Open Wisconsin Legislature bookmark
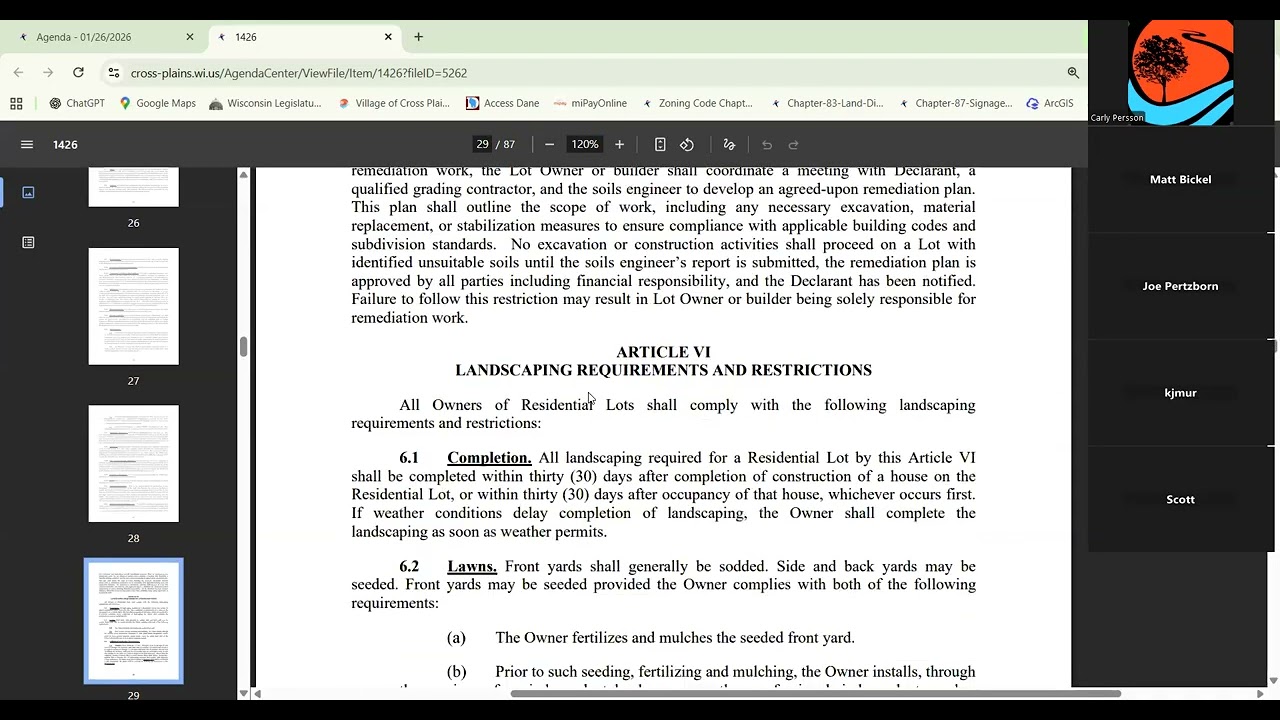This screenshot has height=720, width=1280. pyautogui.click(x=265, y=103)
